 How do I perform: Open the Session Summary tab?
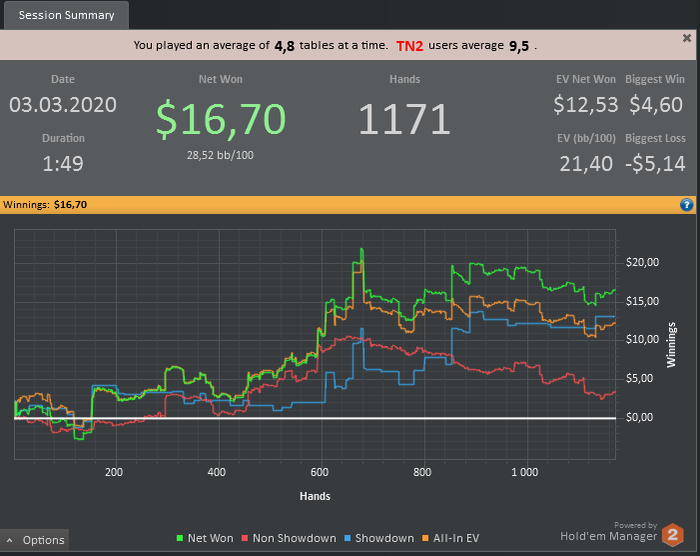coord(66,15)
